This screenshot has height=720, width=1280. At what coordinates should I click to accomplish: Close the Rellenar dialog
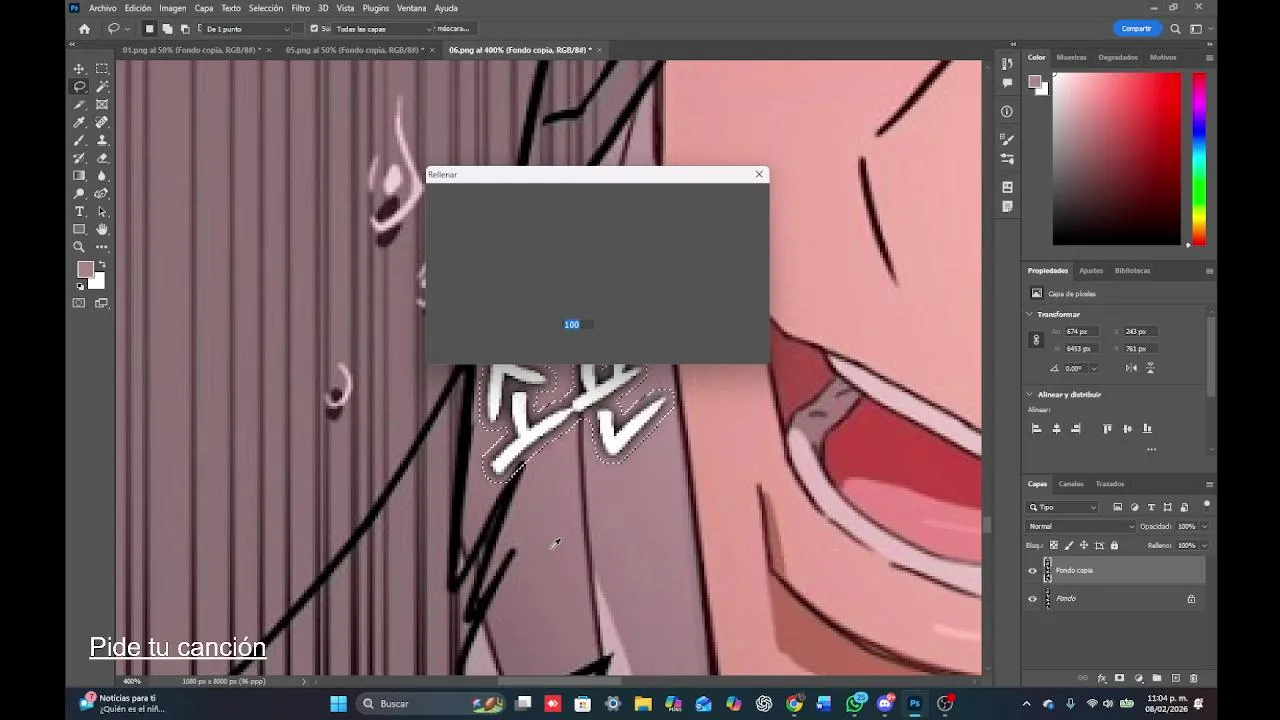point(759,174)
